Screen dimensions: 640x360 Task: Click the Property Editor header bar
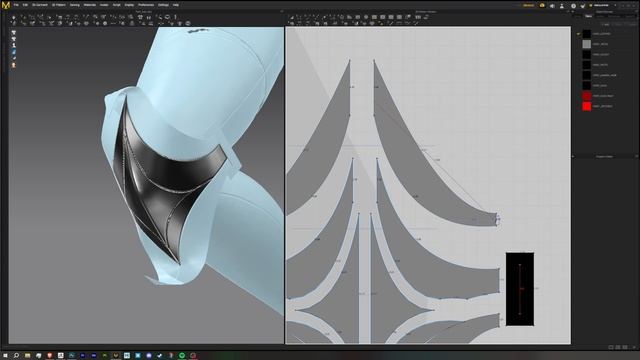click(605, 156)
